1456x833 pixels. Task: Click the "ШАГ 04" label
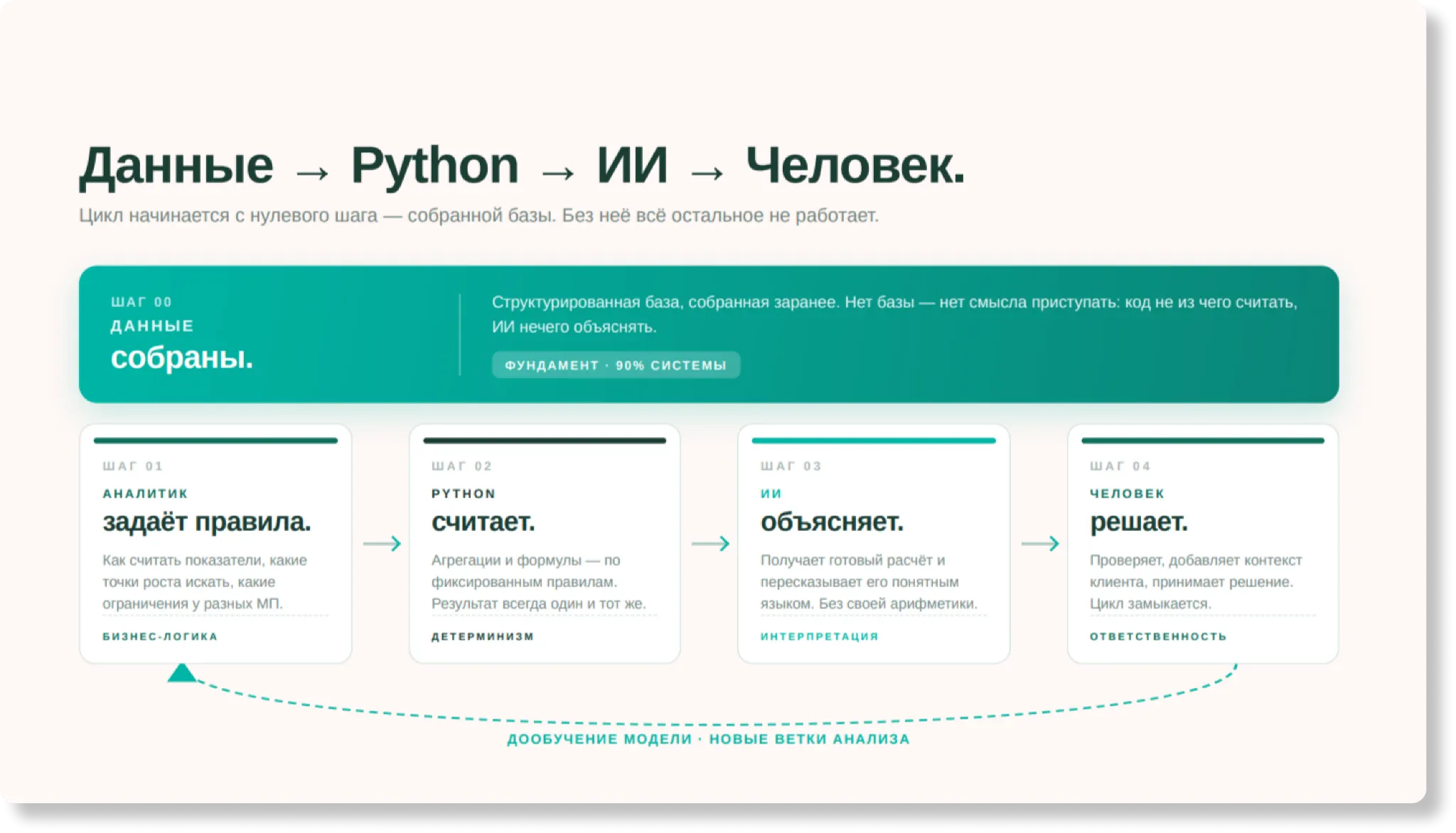tap(1120, 466)
